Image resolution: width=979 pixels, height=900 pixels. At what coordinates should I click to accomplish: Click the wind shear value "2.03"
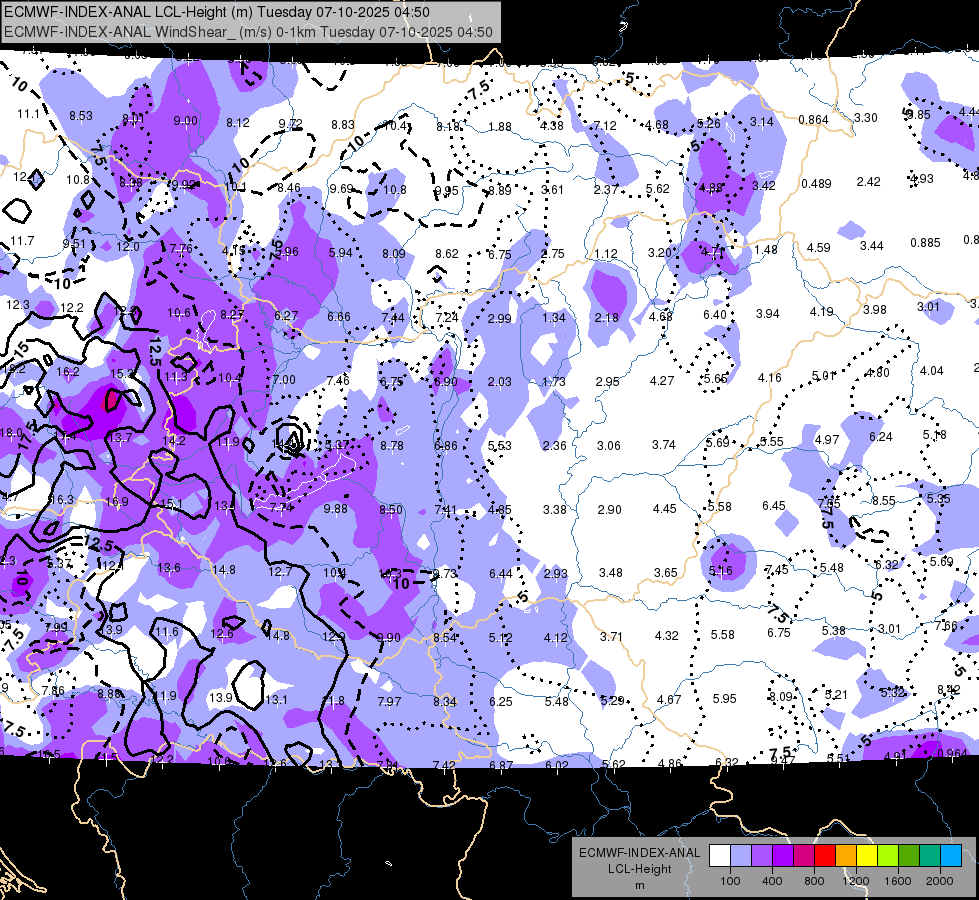499,382
